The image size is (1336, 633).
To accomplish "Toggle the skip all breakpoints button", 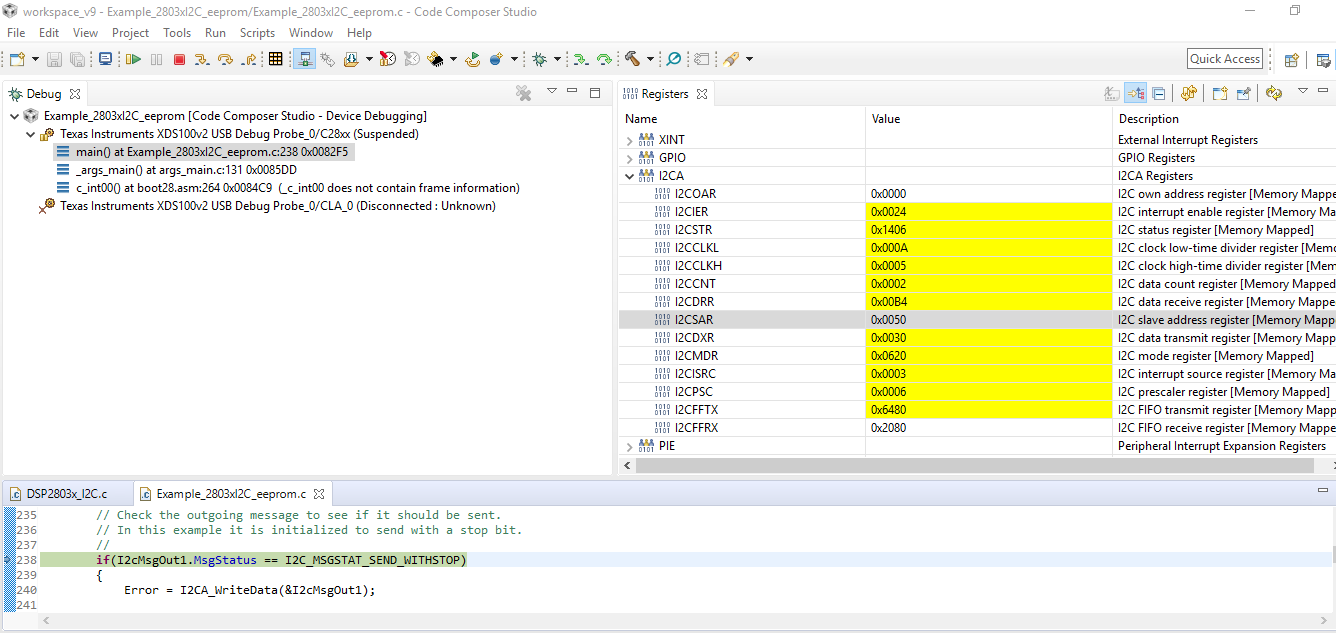I will tap(674, 60).
